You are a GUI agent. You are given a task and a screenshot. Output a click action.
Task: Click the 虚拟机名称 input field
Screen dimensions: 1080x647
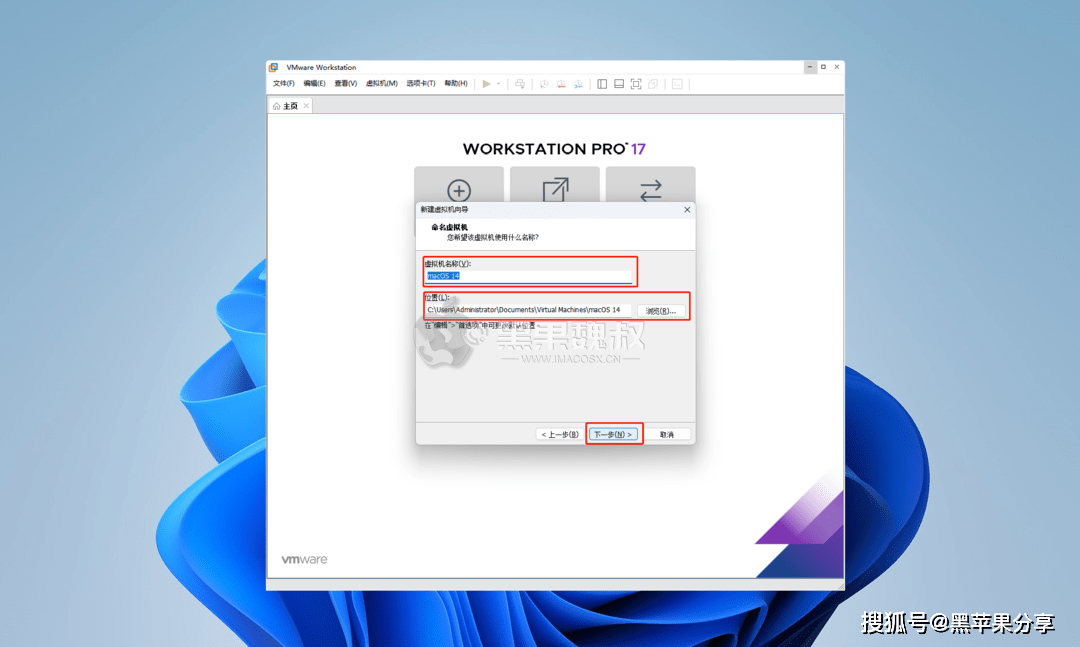528,276
